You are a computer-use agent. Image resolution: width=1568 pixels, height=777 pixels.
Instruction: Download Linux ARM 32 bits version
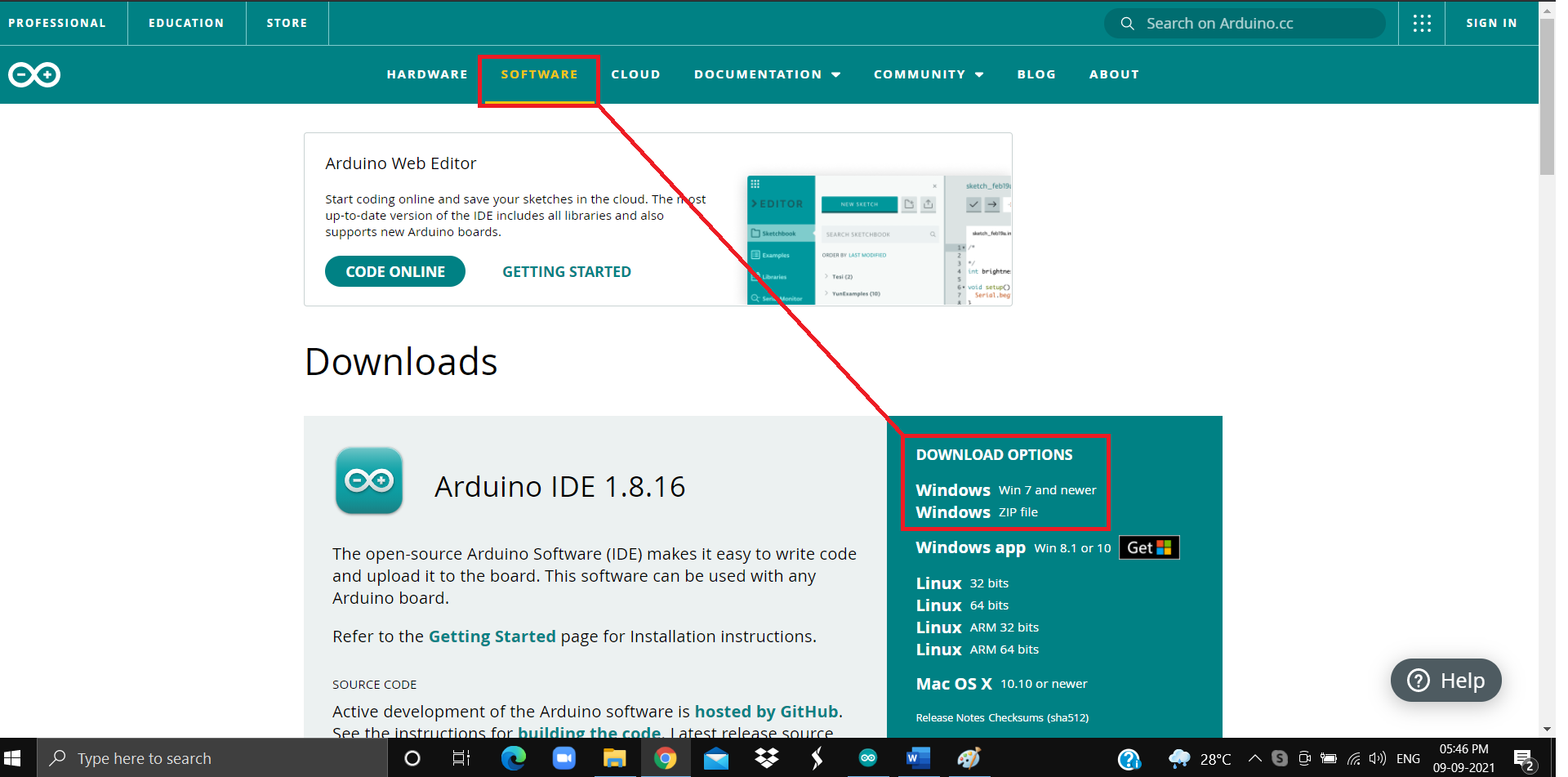pyautogui.click(x=978, y=627)
